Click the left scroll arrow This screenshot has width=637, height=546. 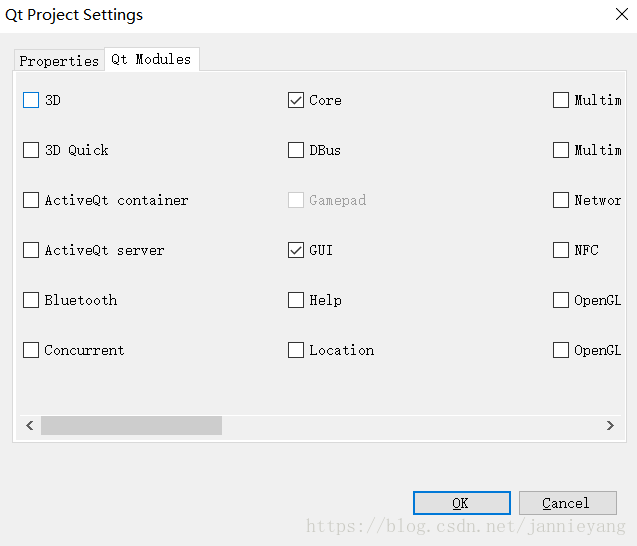tap(30, 425)
